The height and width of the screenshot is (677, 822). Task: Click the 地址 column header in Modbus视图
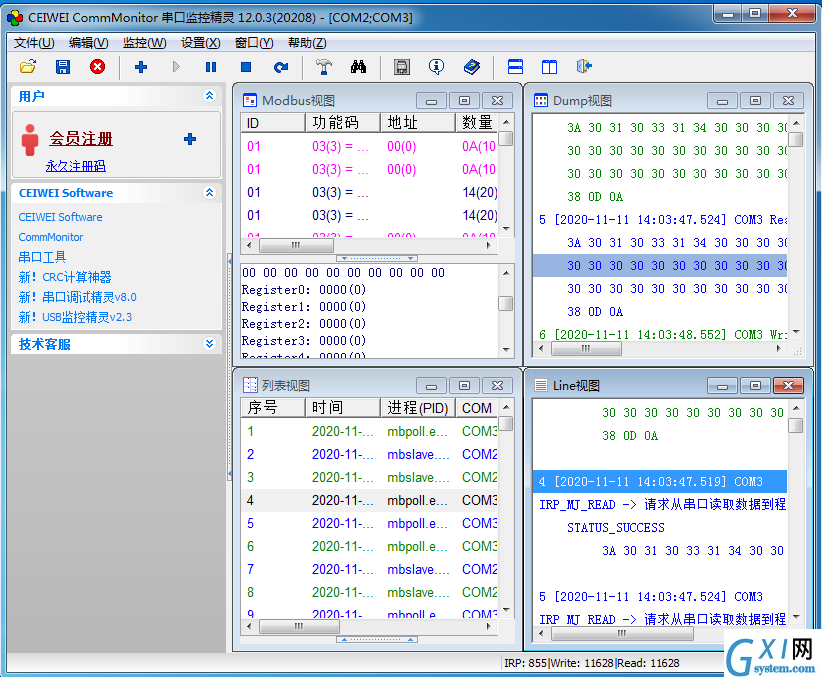(418, 123)
